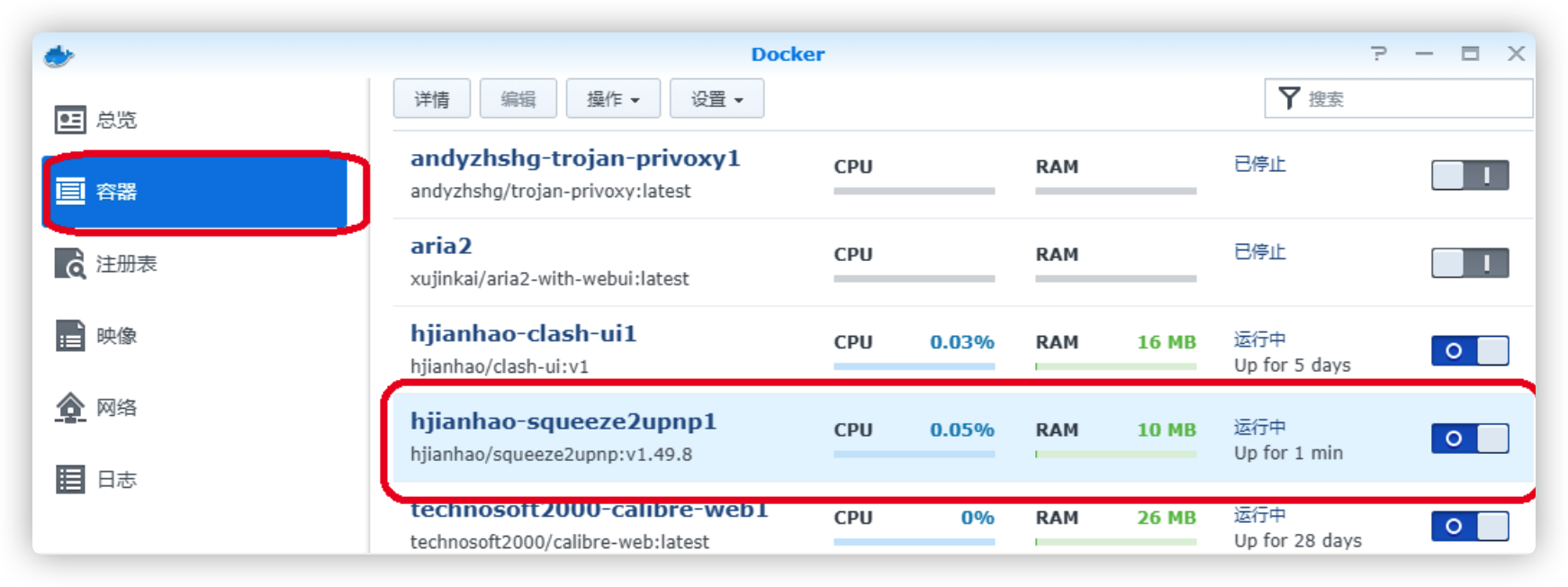The image size is (1568, 587).
Task: Click the 编辑 edit button
Action: pos(518,98)
